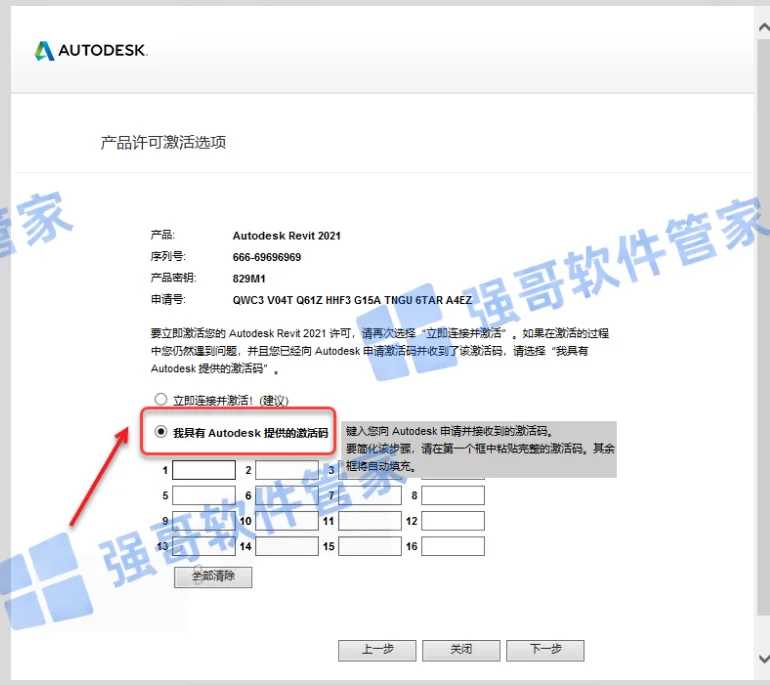Image resolution: width=770 pixels, height=685 pixels.
Task: Click the 产品密钥 label
Action: click(x=173, y=278)
